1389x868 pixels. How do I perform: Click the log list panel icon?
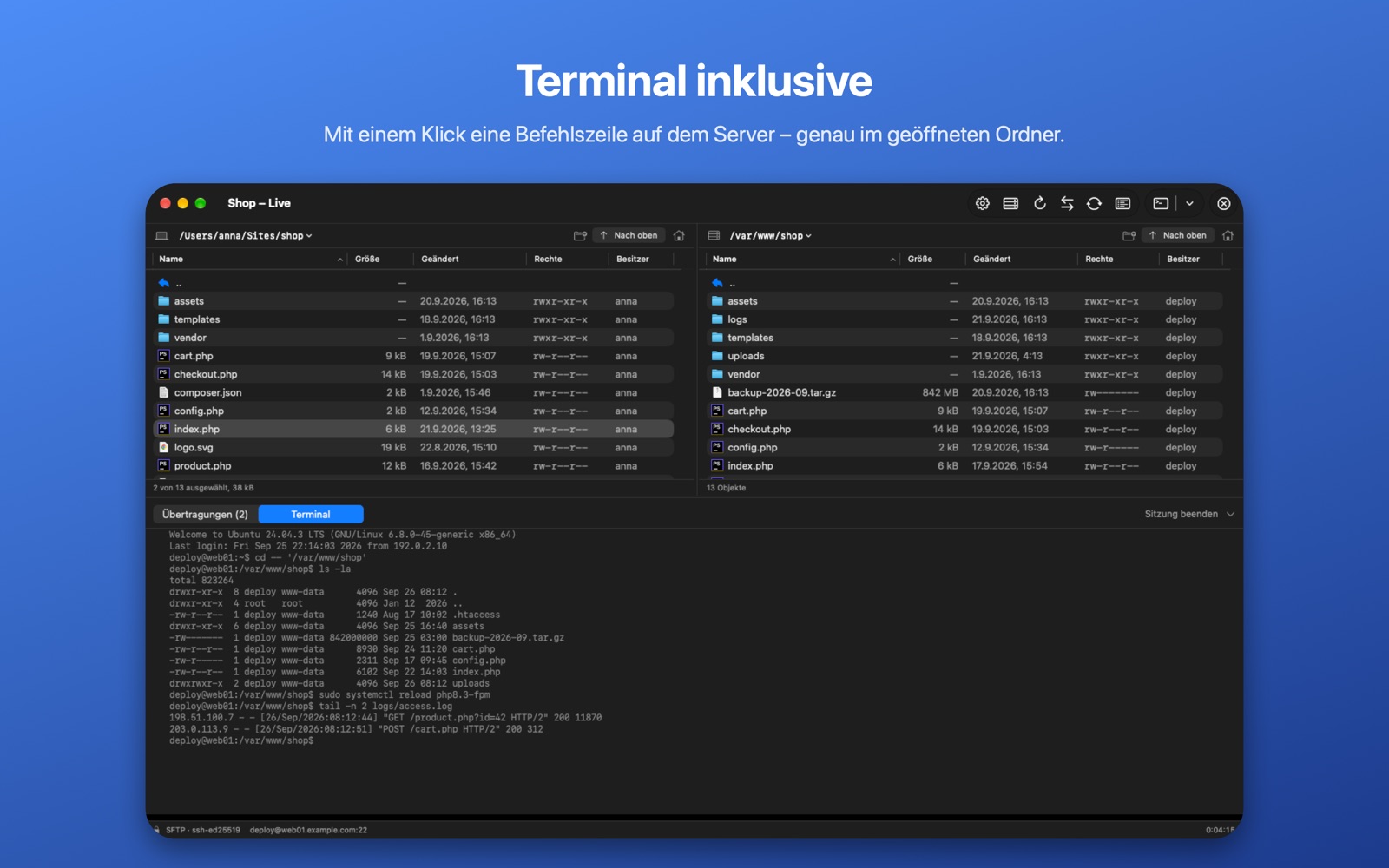[x=1122, y=203]
